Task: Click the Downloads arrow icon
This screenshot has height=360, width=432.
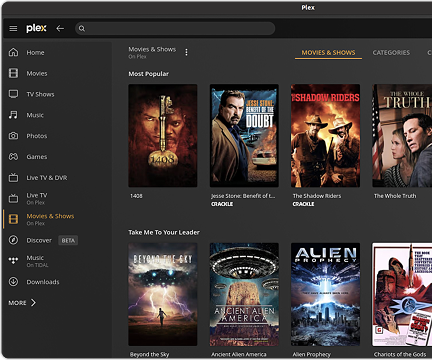Action: point(13,282)
